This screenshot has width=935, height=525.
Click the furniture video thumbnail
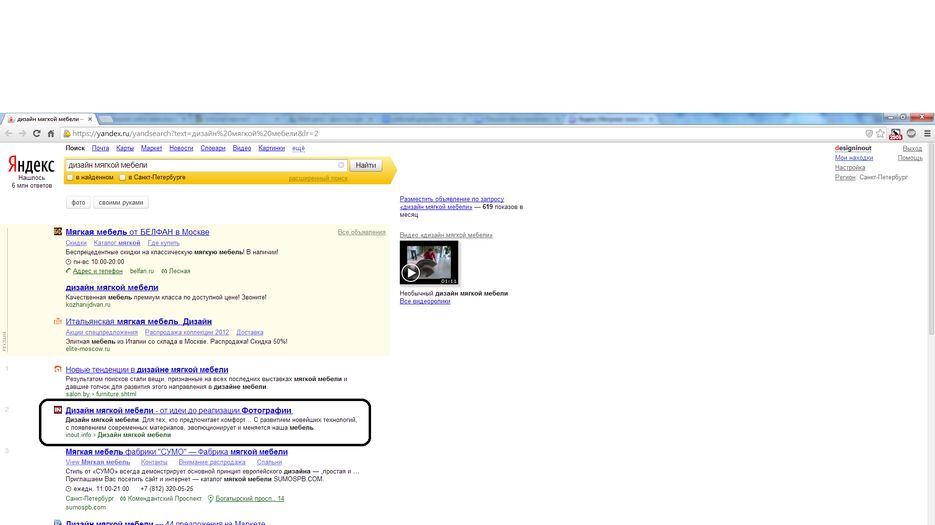pyautogui.click(x=429, y=262)
